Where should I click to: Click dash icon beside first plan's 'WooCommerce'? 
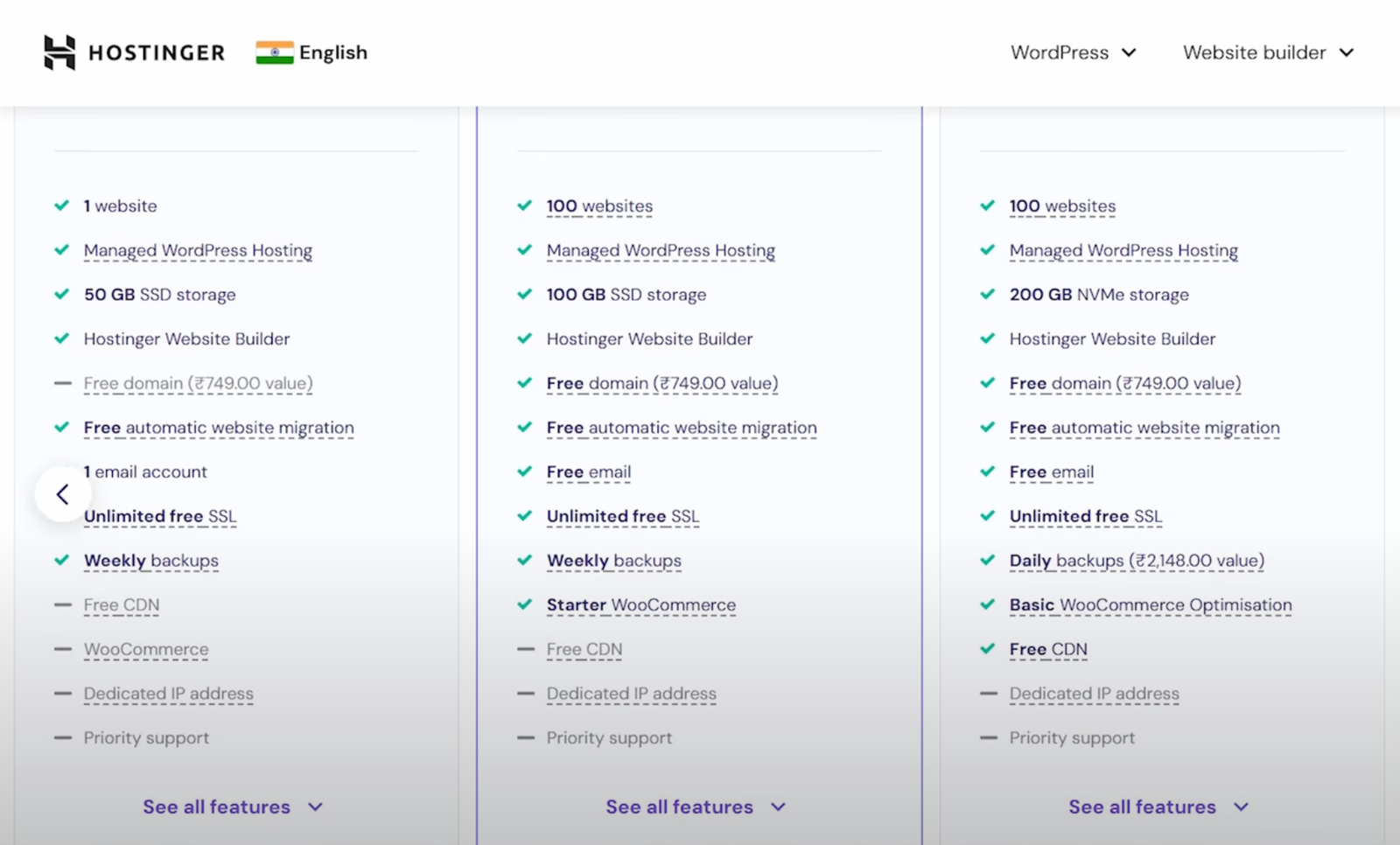point(62,649)
